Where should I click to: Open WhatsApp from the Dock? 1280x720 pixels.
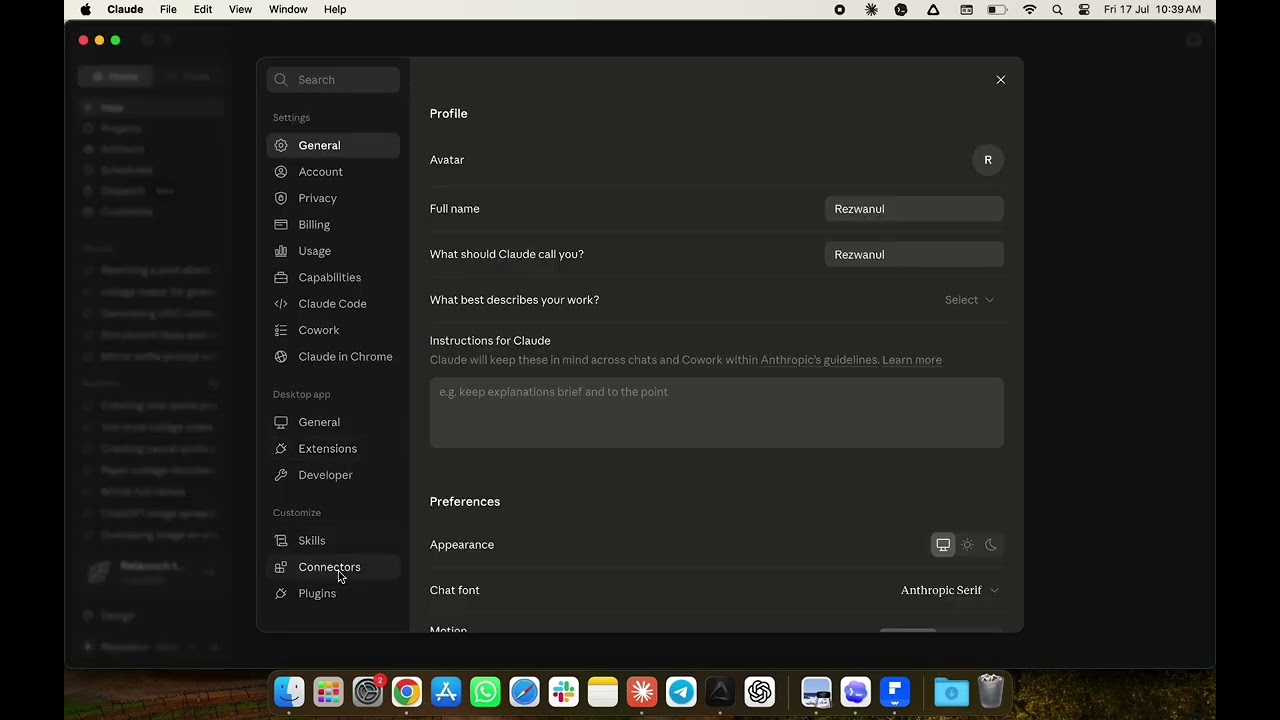[x=485, y=691]
